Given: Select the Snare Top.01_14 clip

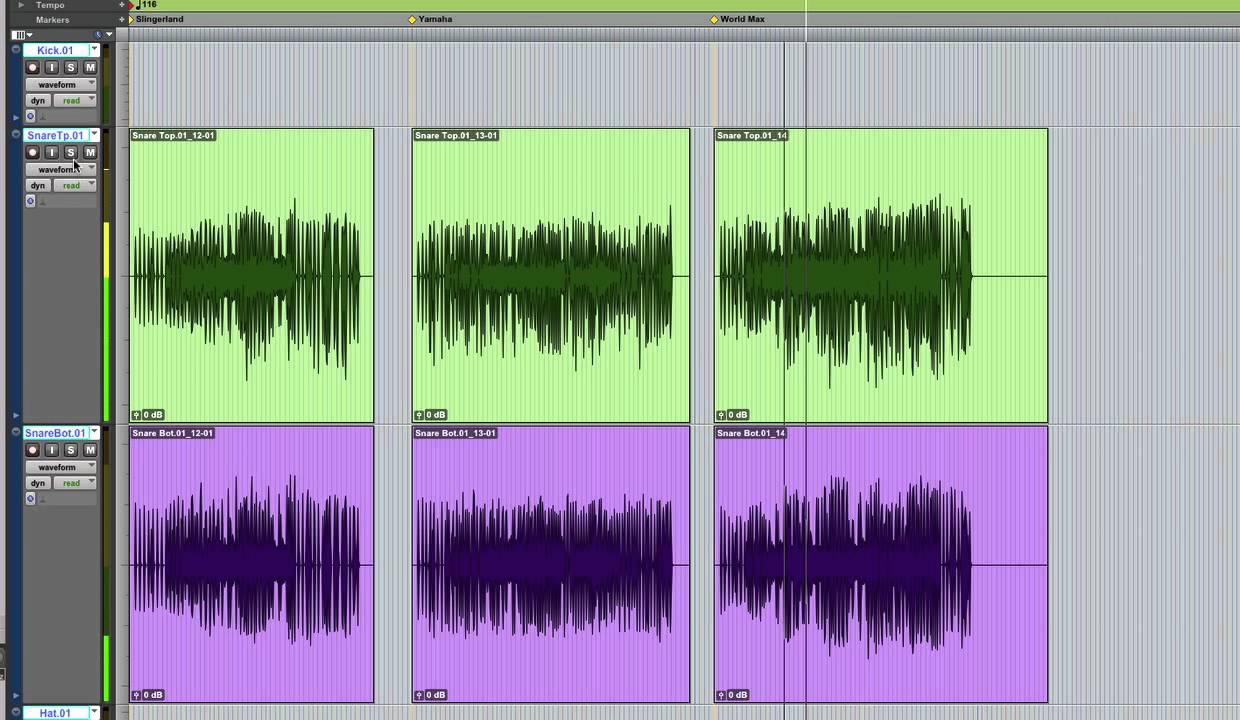Looking at the screenshot, I should click(x=880, y=275).
